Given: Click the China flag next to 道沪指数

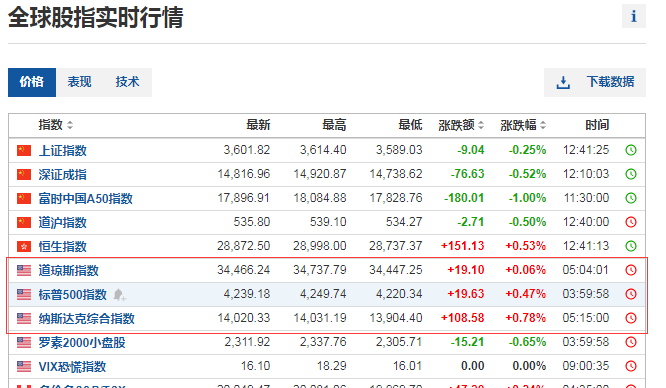Looking at the screenshot, I should point(24,222).
